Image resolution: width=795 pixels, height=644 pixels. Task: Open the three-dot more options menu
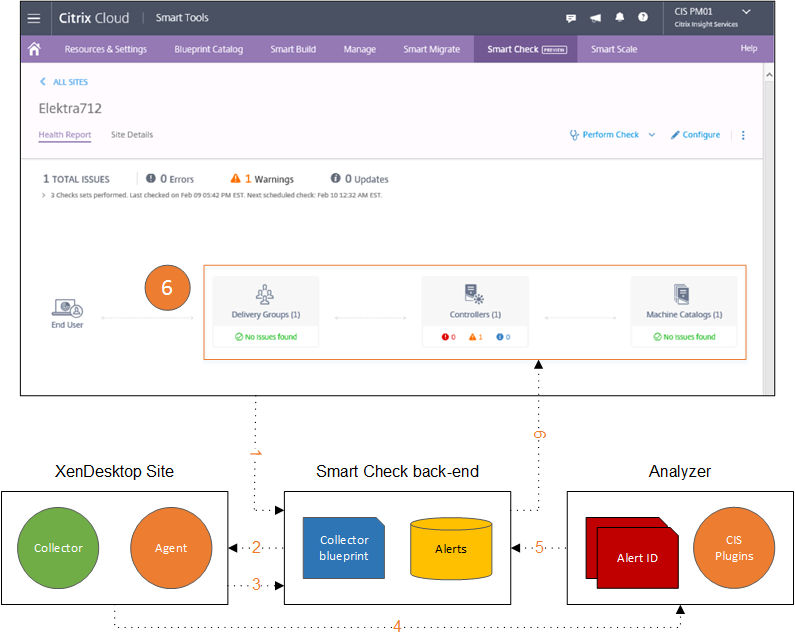coord(743,135)
